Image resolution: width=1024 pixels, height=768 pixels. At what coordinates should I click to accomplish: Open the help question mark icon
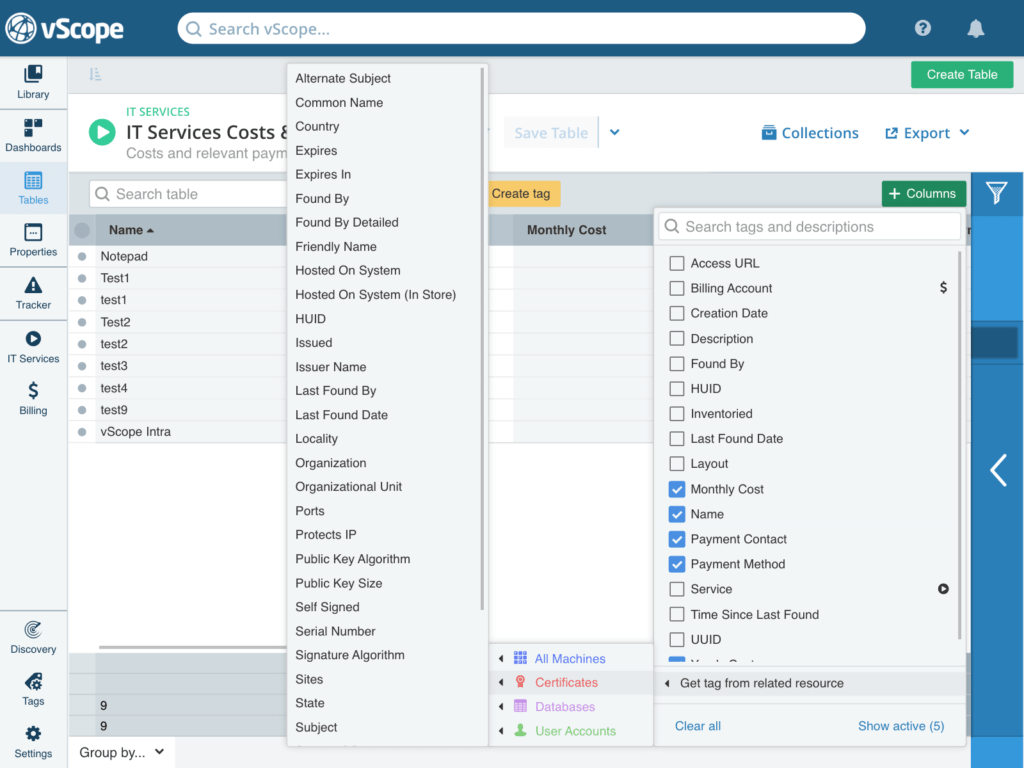(923, 28)
